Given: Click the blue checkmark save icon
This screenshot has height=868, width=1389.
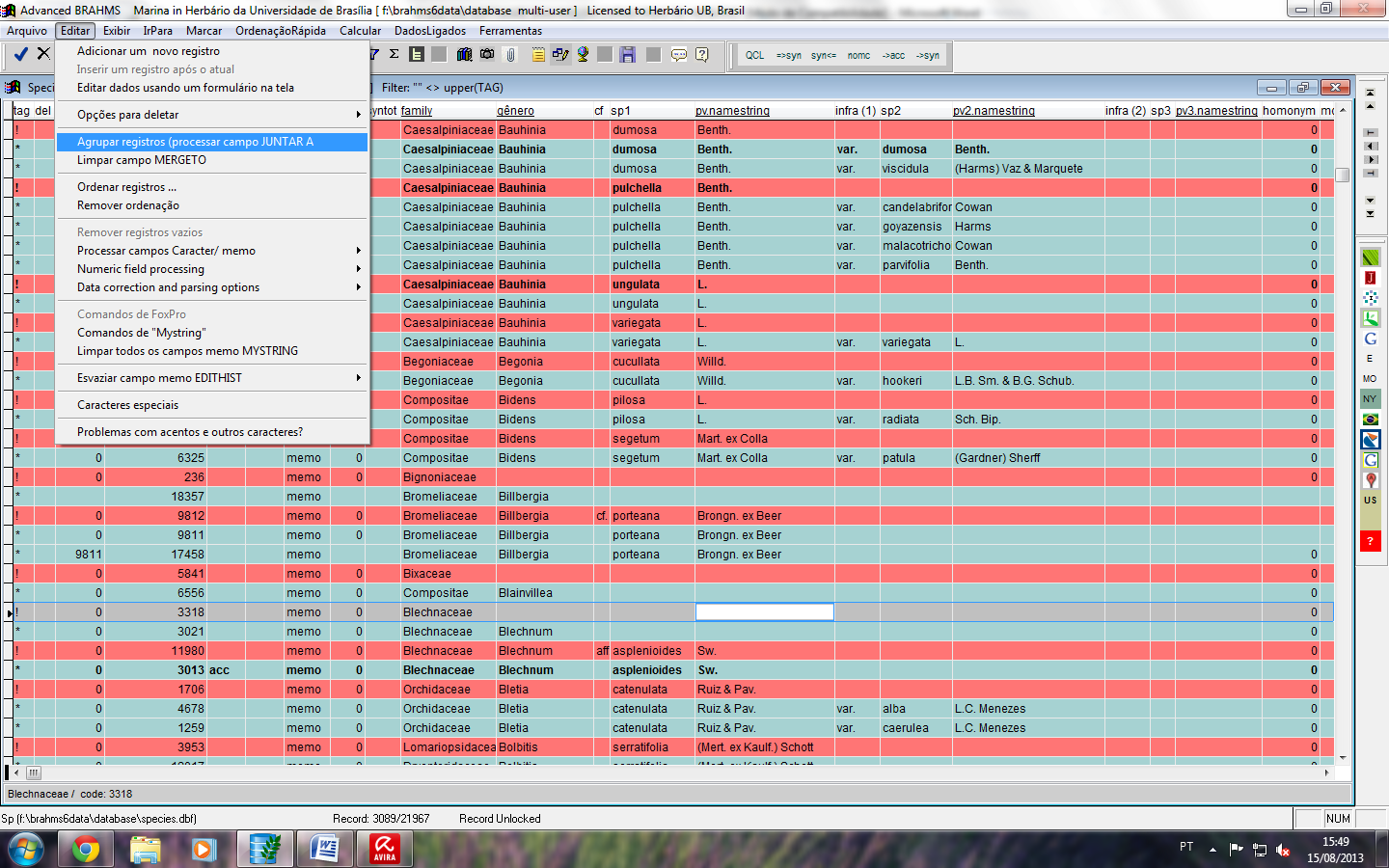Looking at the screenshot, I should pos(20,54).
